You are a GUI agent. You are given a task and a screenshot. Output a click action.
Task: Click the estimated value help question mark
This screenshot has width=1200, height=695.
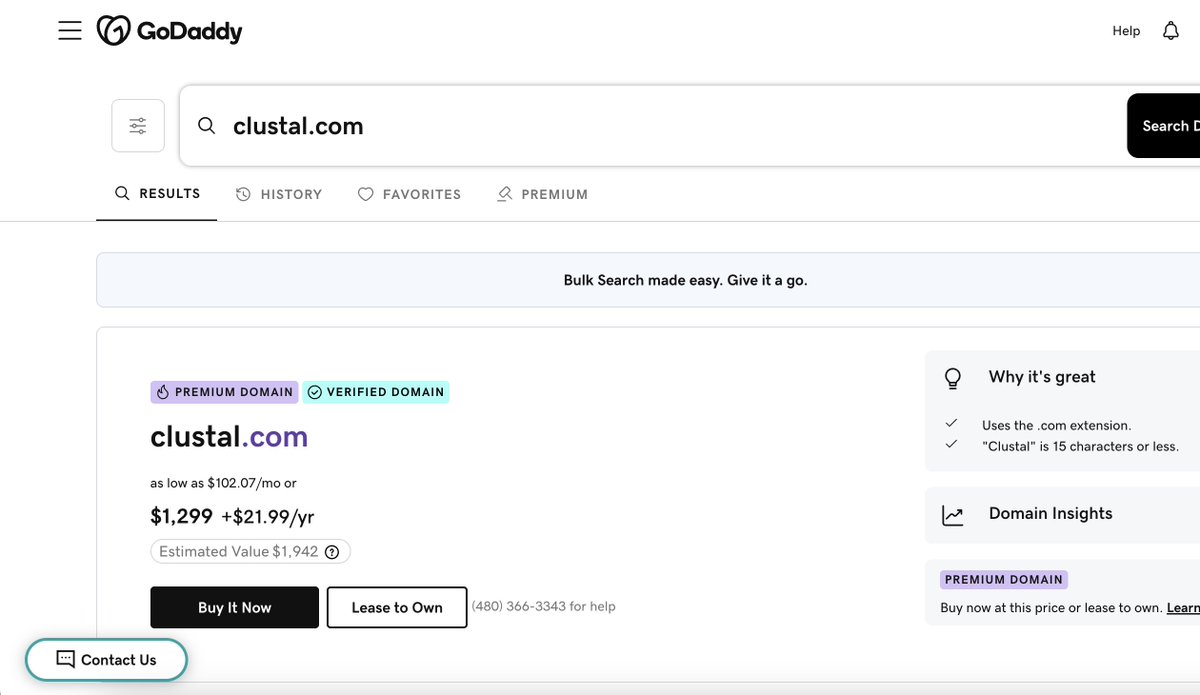pos(332,552)
